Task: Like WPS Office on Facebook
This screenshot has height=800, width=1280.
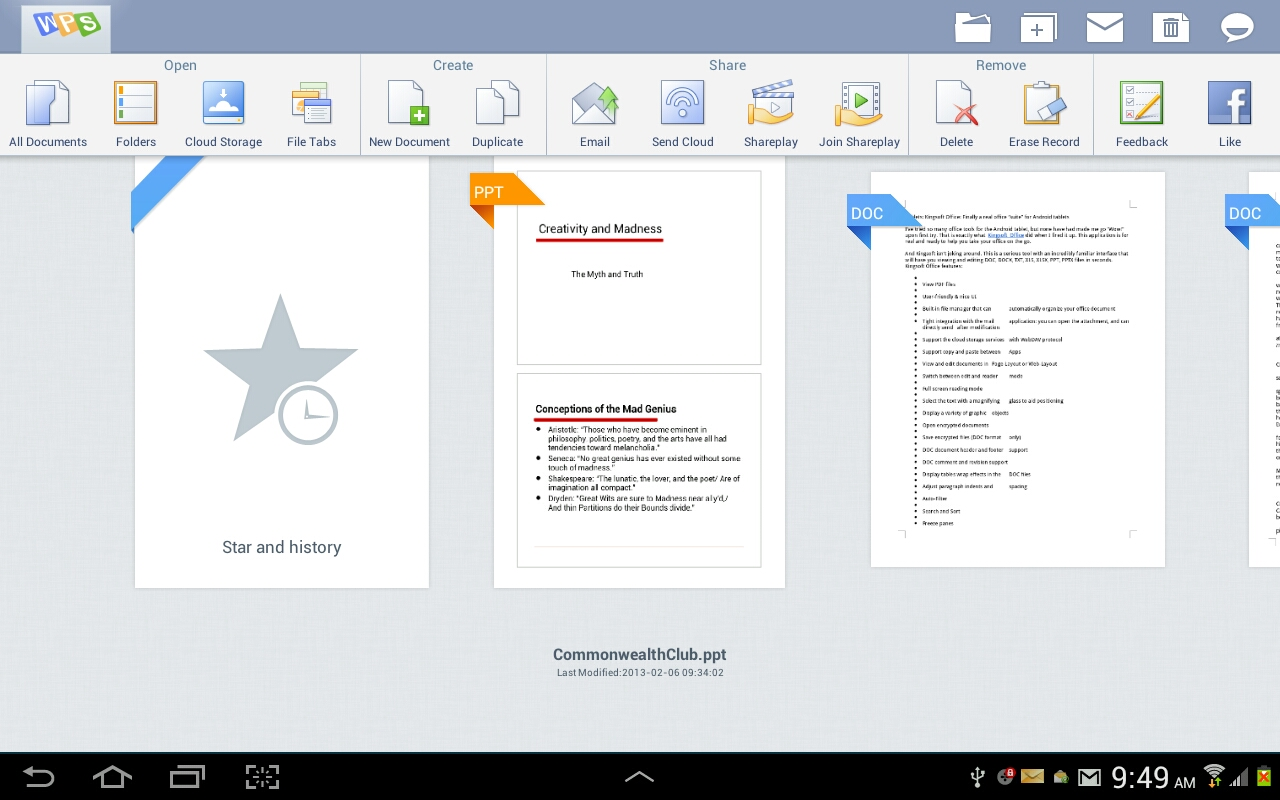Action: [x=1229, y=110]
